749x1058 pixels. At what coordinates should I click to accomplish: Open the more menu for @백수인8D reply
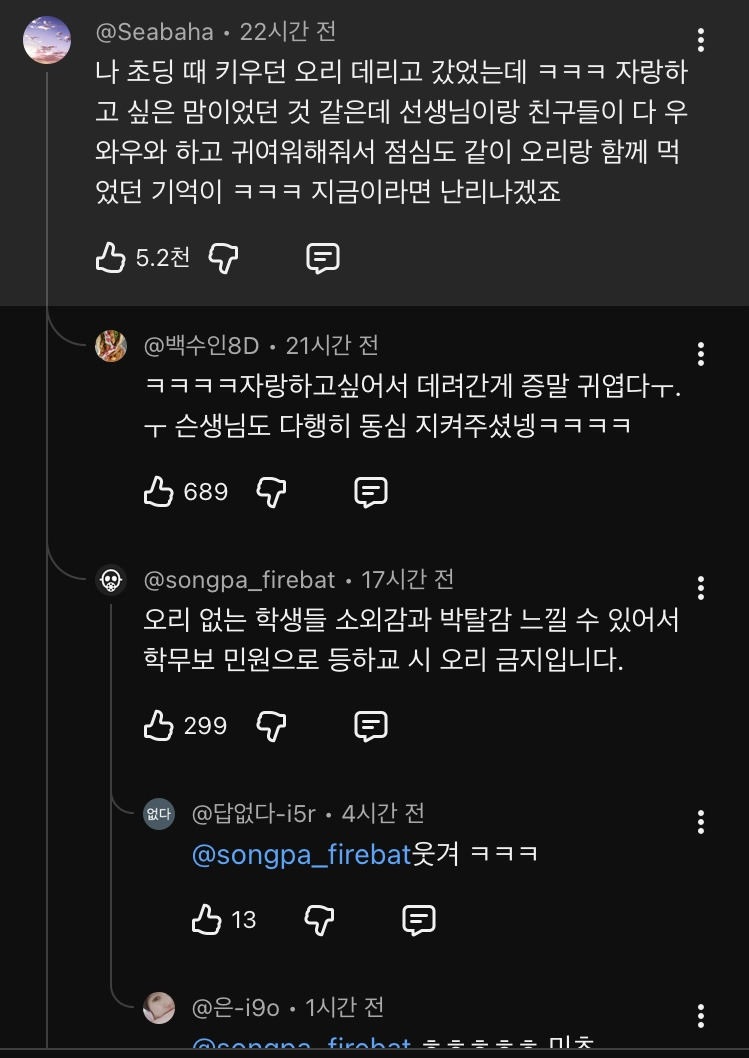(701, 354)
